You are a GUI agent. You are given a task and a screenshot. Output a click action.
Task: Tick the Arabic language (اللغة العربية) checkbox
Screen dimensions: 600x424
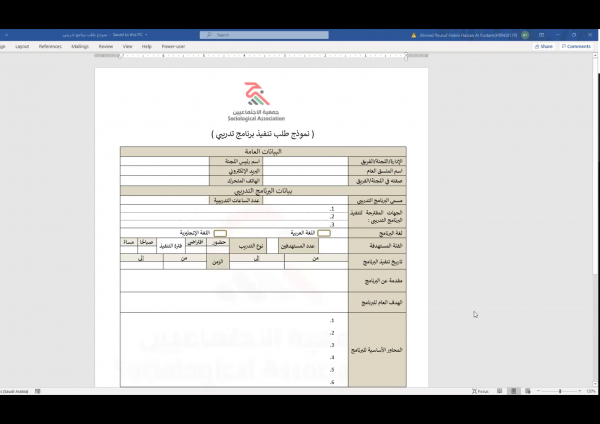point(324,233)
